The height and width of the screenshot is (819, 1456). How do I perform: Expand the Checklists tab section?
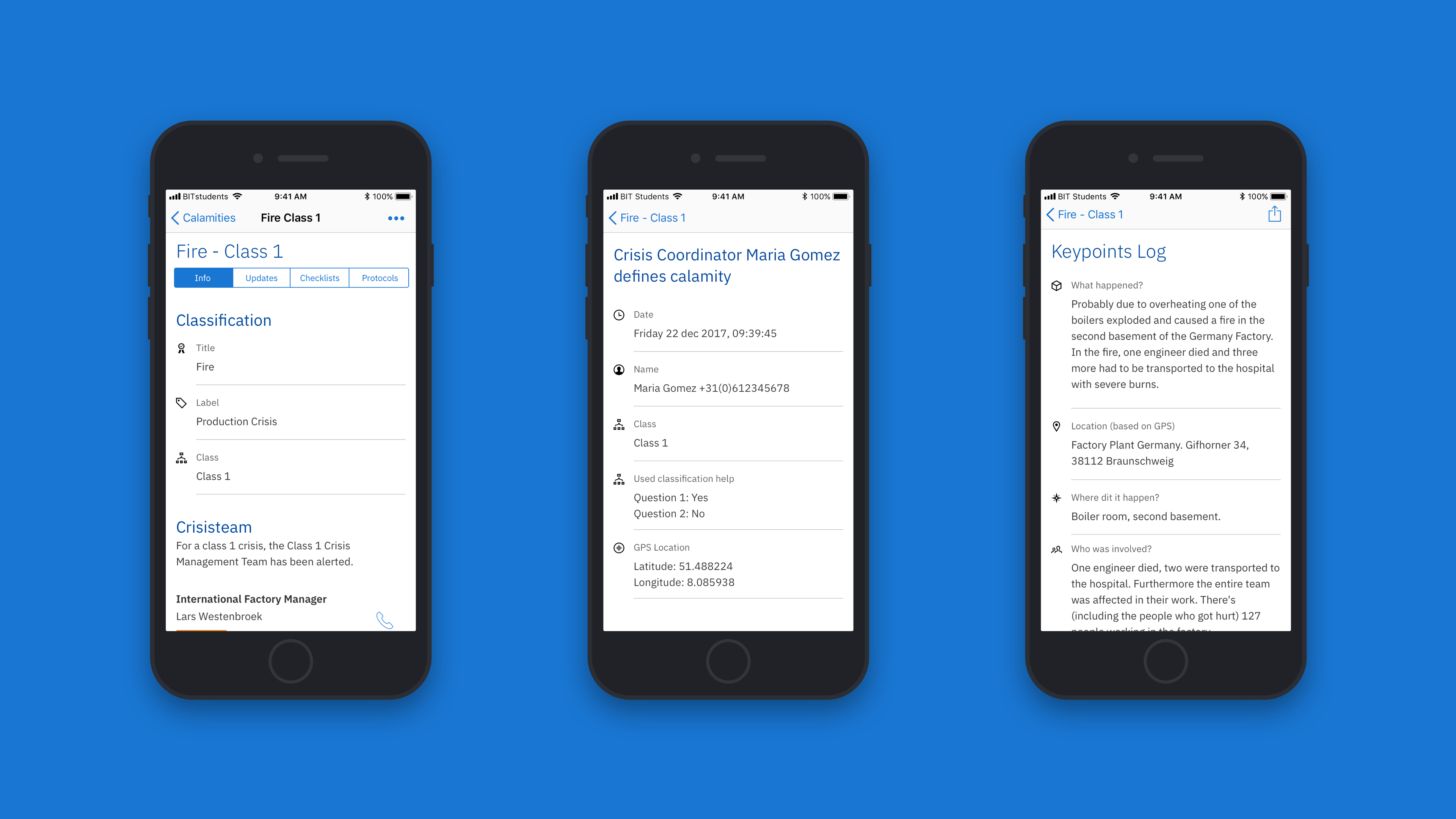coord(320,277)
